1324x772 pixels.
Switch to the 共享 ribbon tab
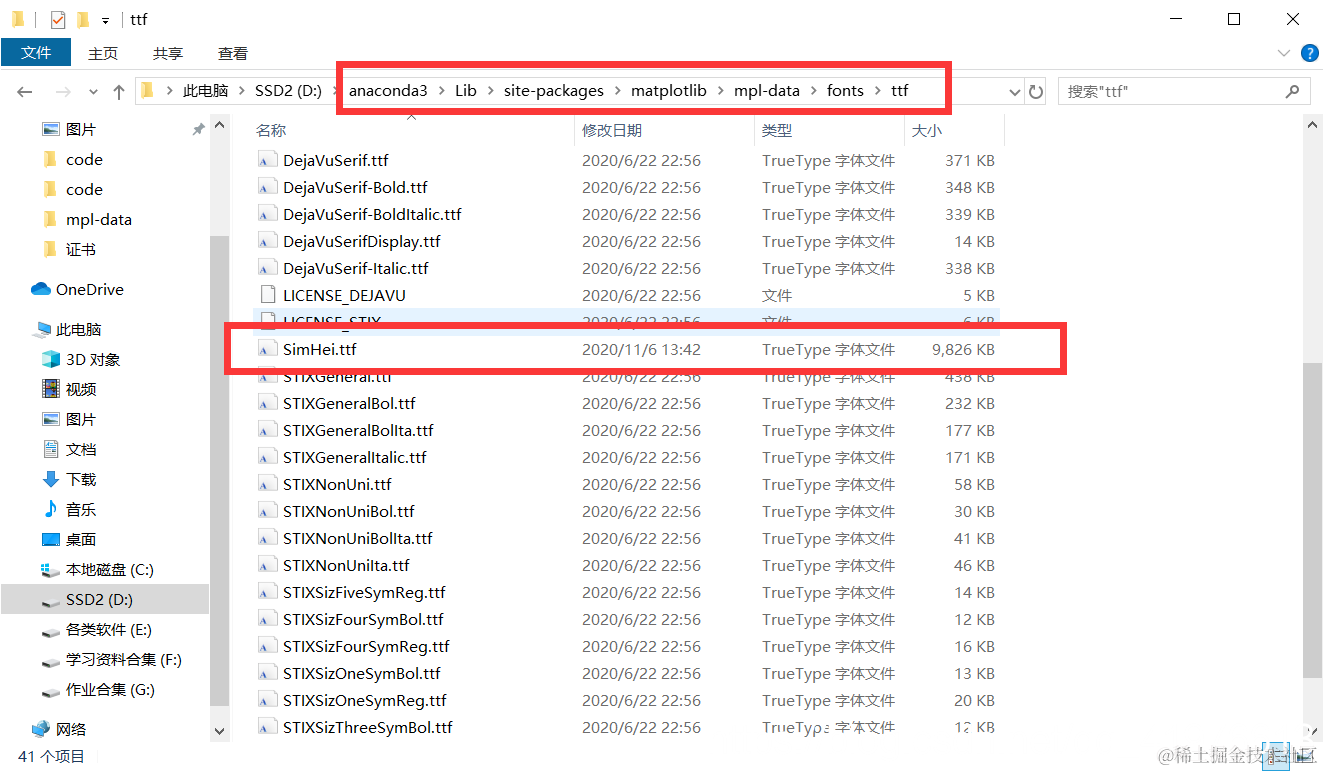[x=168, y=53]
